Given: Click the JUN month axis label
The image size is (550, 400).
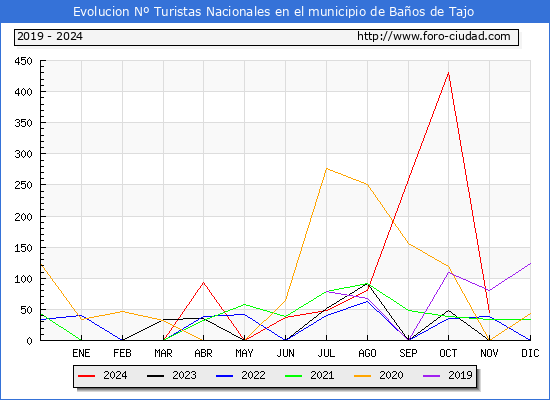Looking at the screenshot, I should click(286, 353).
